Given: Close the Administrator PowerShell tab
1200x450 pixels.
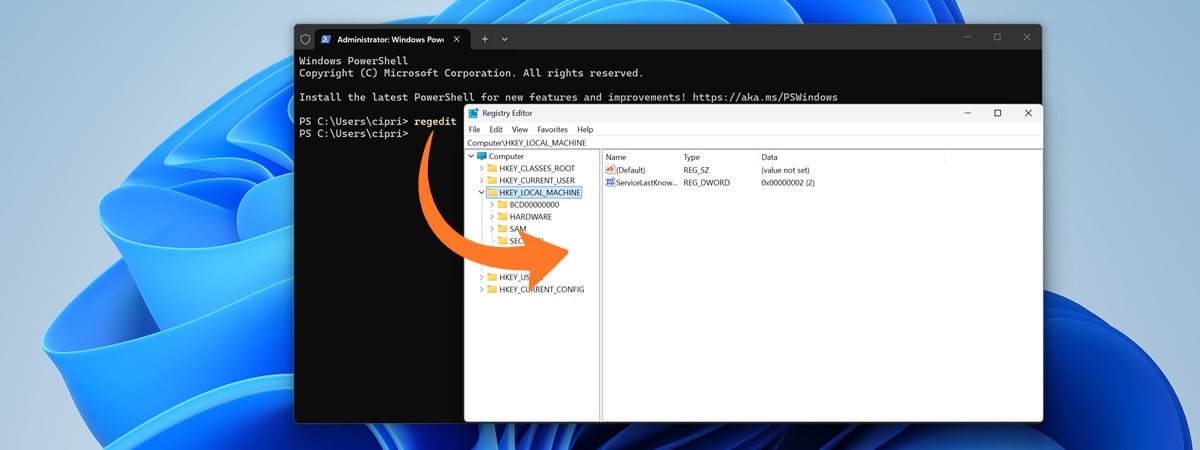Looking at the screenshot, I should click(x=457, y=39).
